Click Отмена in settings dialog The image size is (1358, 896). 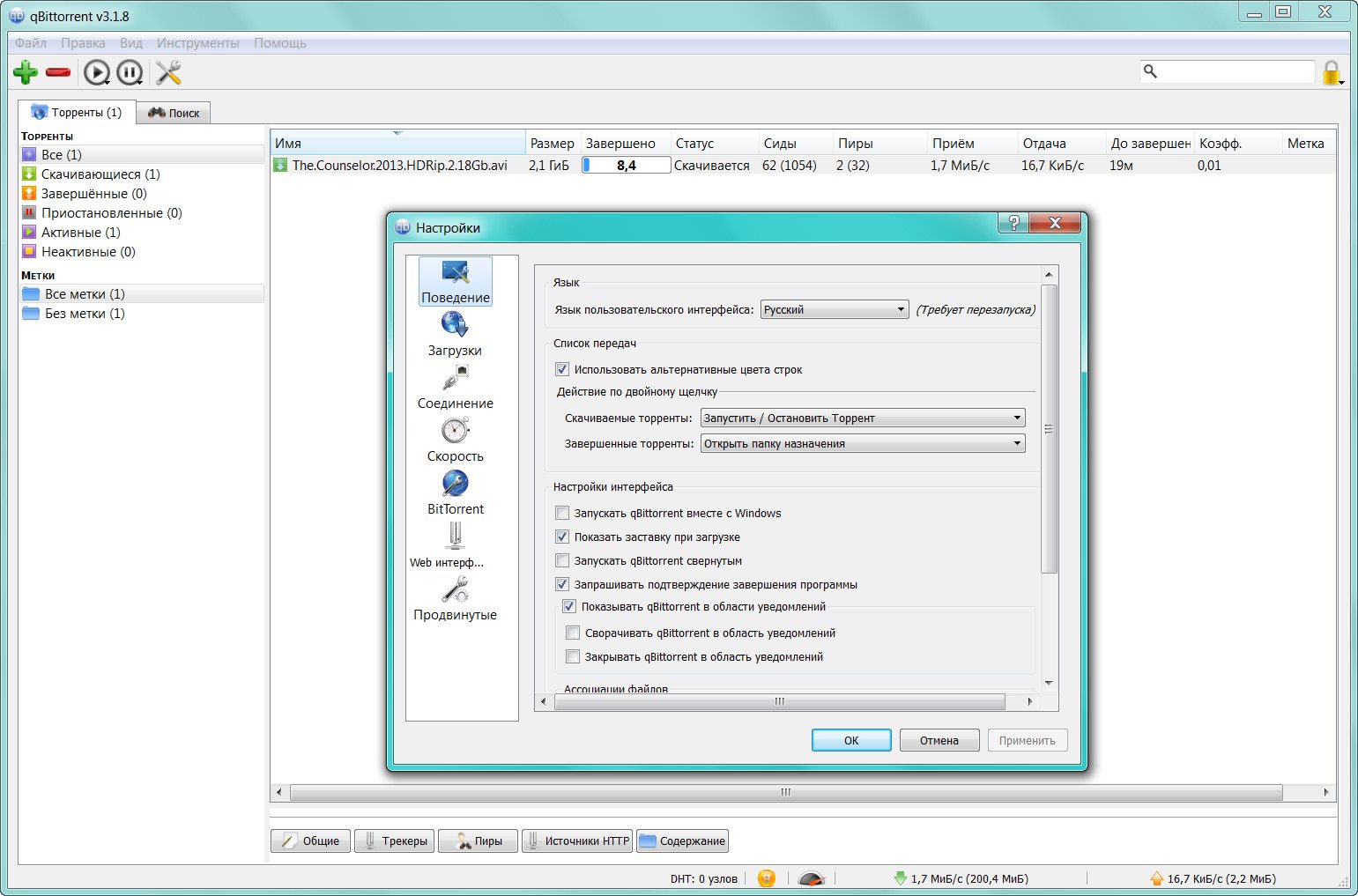click(939, 740)
